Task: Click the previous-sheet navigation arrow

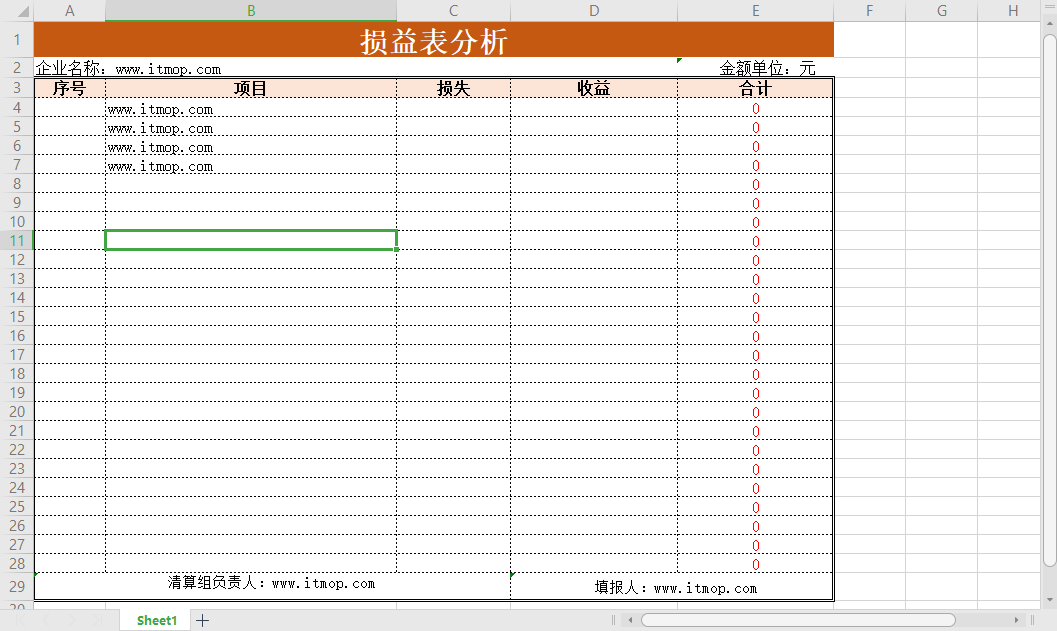Action: pos(47,620)
